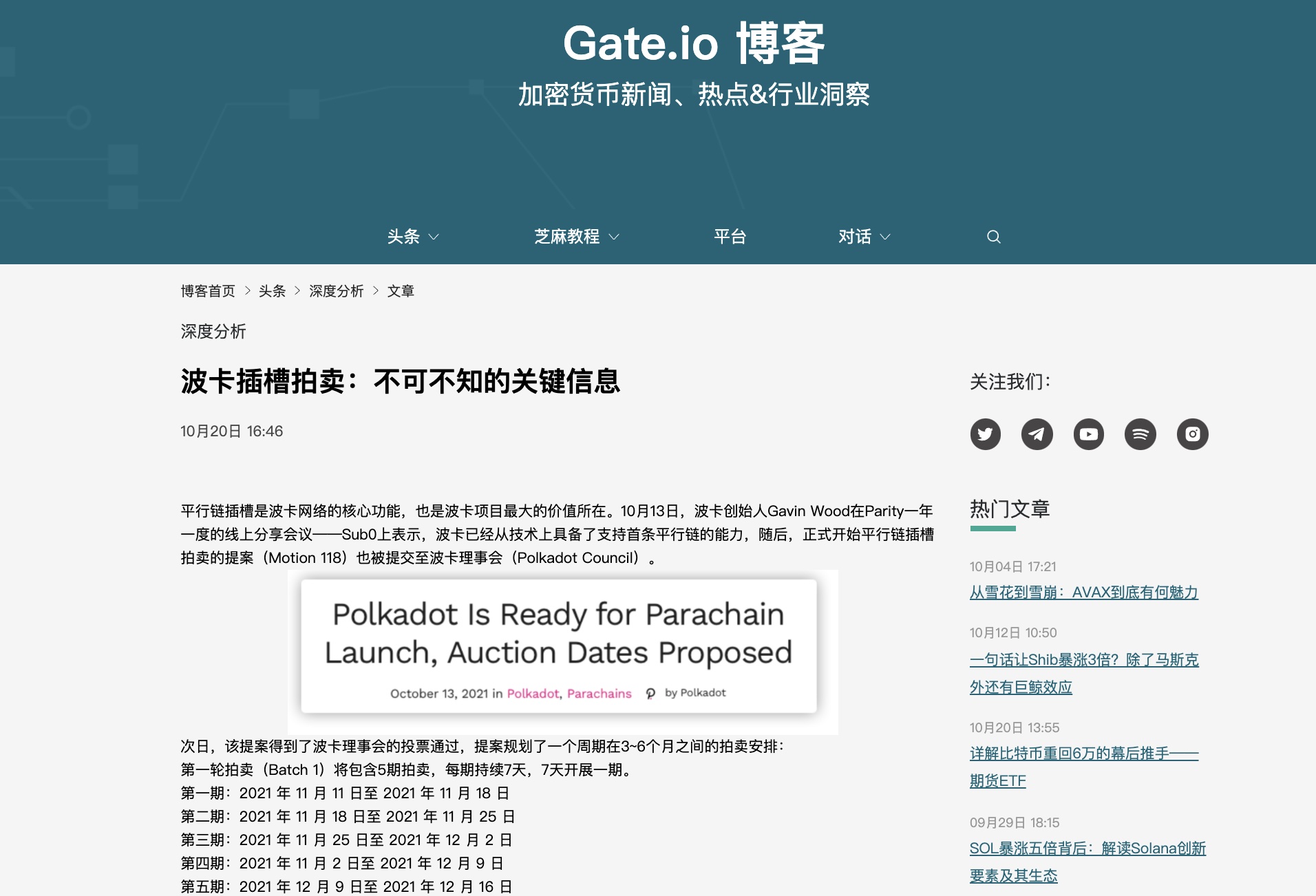Click the 热门文章 sidebar heading
The image size is (1316, 896).
[1010, 509]
